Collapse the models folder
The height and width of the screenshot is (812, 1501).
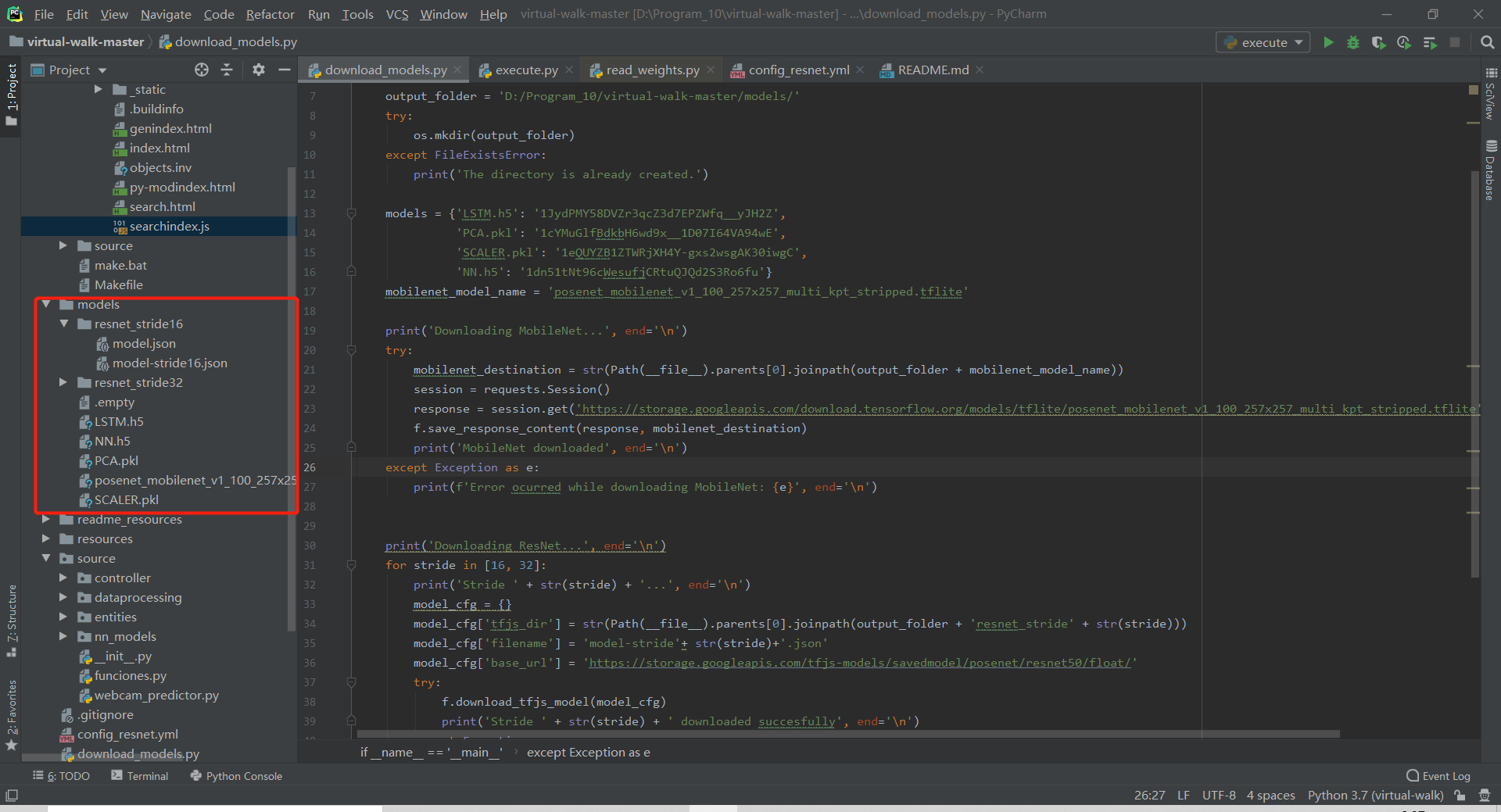click(46, 304)
